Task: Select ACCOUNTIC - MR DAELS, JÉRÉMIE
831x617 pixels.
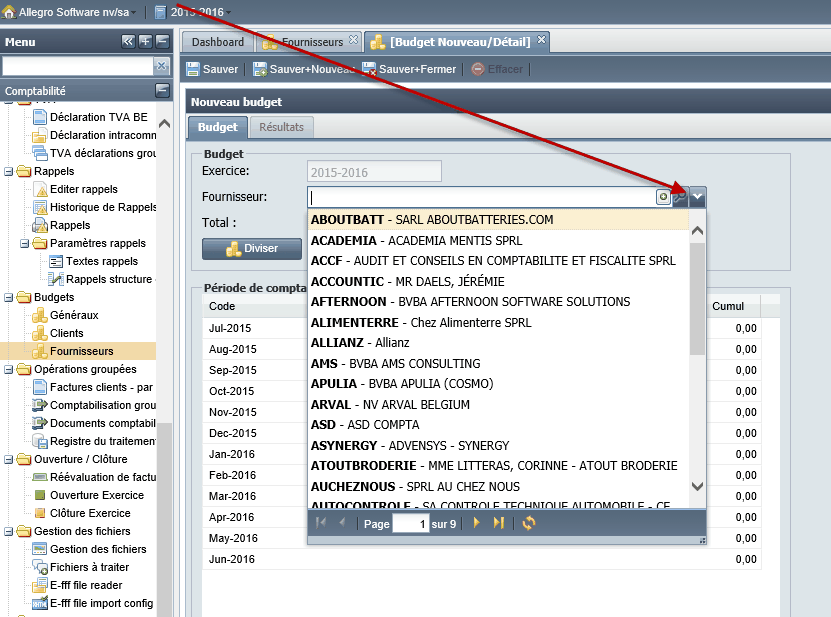Action: [x=498, y=281]
